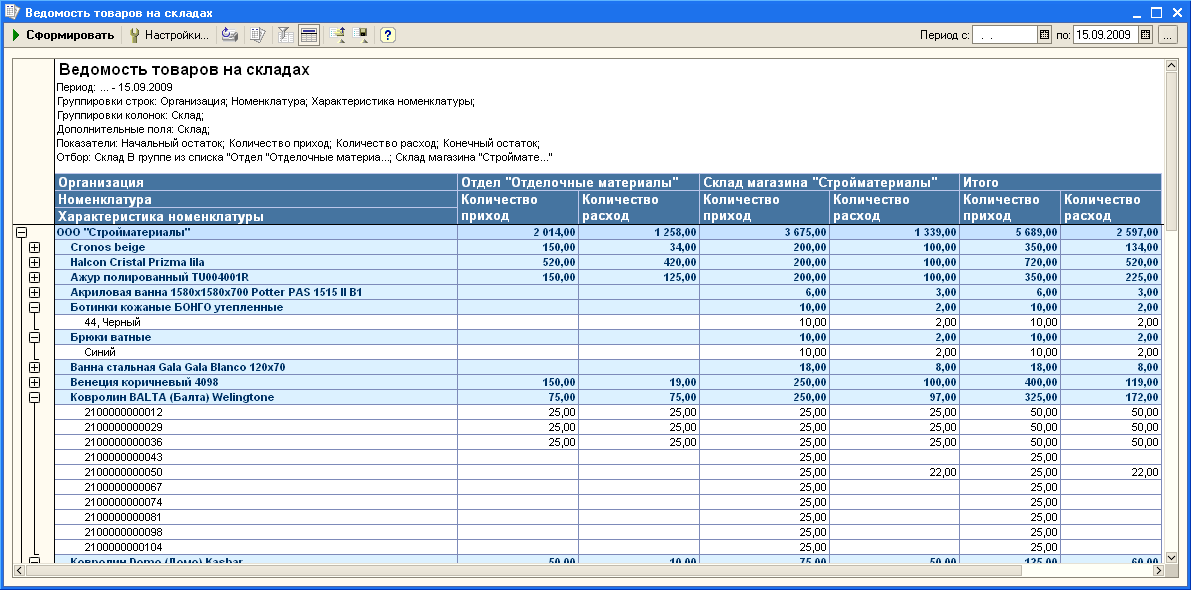The height and width of the screenshot is (590, 1191).
Task: Click the refresh-and-print icon after Настройки
Action: coord(229,35)
